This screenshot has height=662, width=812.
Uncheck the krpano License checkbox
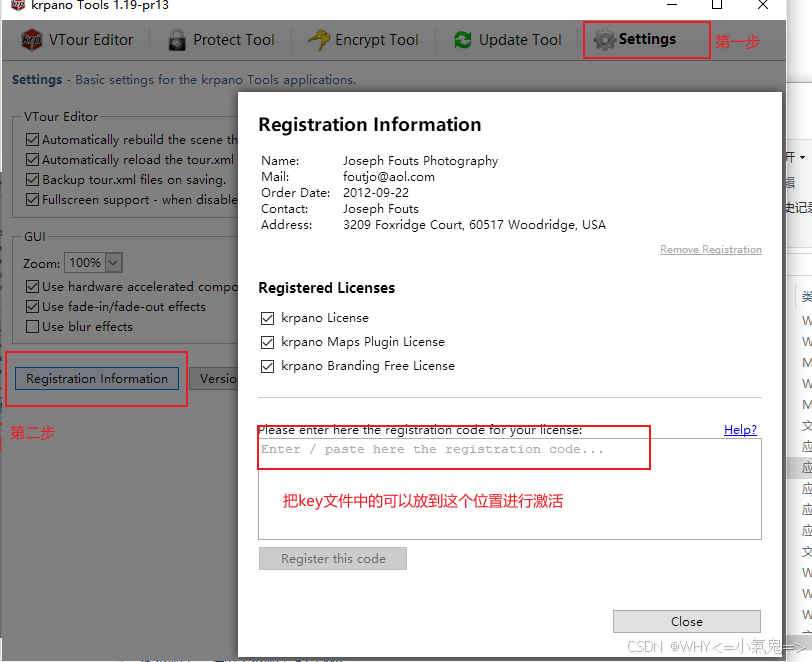267,318
